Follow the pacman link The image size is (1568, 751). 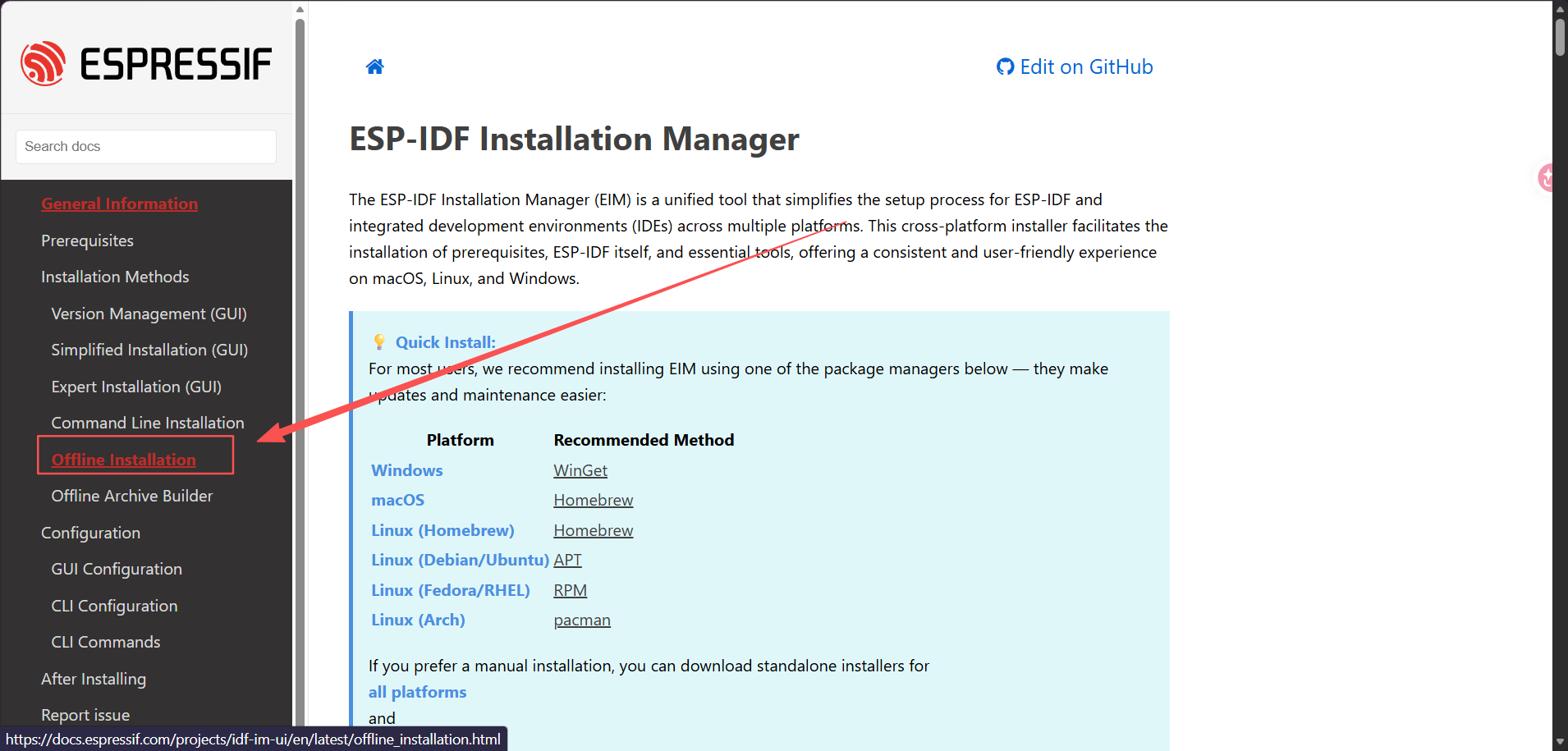pyautogui.click(x=582, y=620)
